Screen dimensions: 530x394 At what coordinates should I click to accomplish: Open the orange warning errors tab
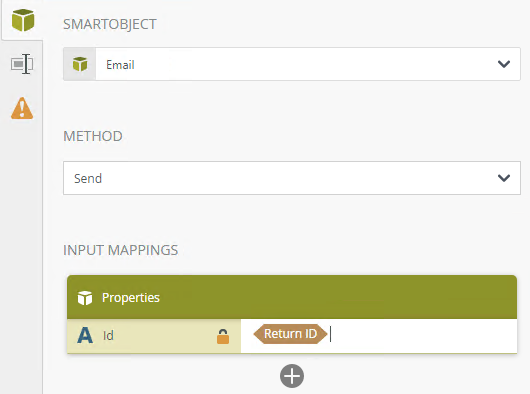[x=22, y=108]
